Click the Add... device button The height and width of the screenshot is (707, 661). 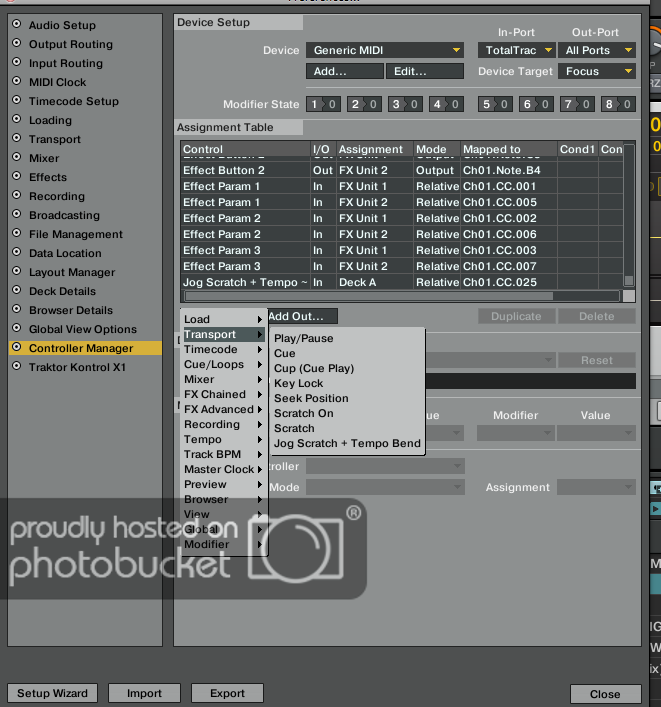(x=344, y=71)
